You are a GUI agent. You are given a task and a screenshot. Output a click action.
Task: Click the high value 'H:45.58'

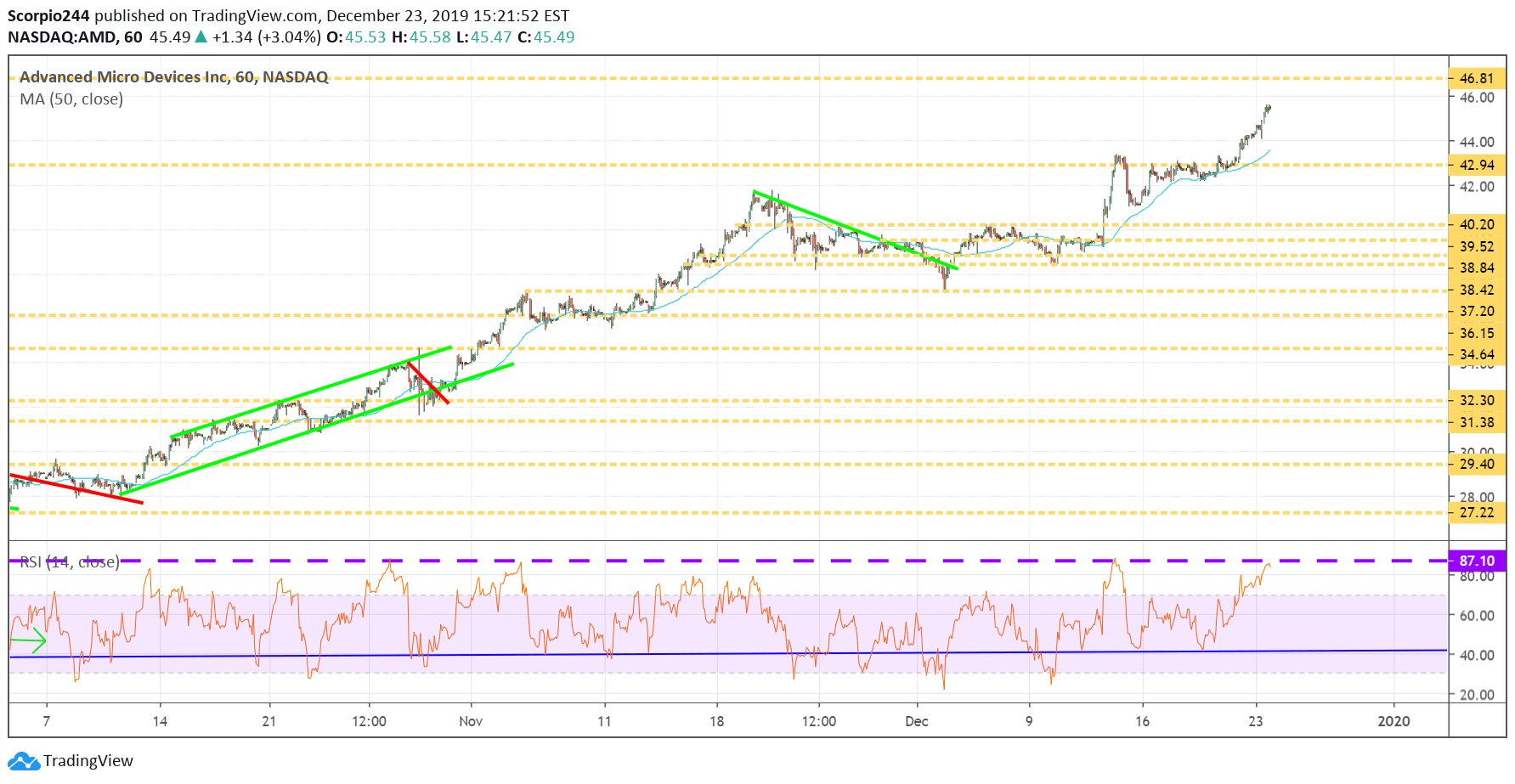coord(421,37)
